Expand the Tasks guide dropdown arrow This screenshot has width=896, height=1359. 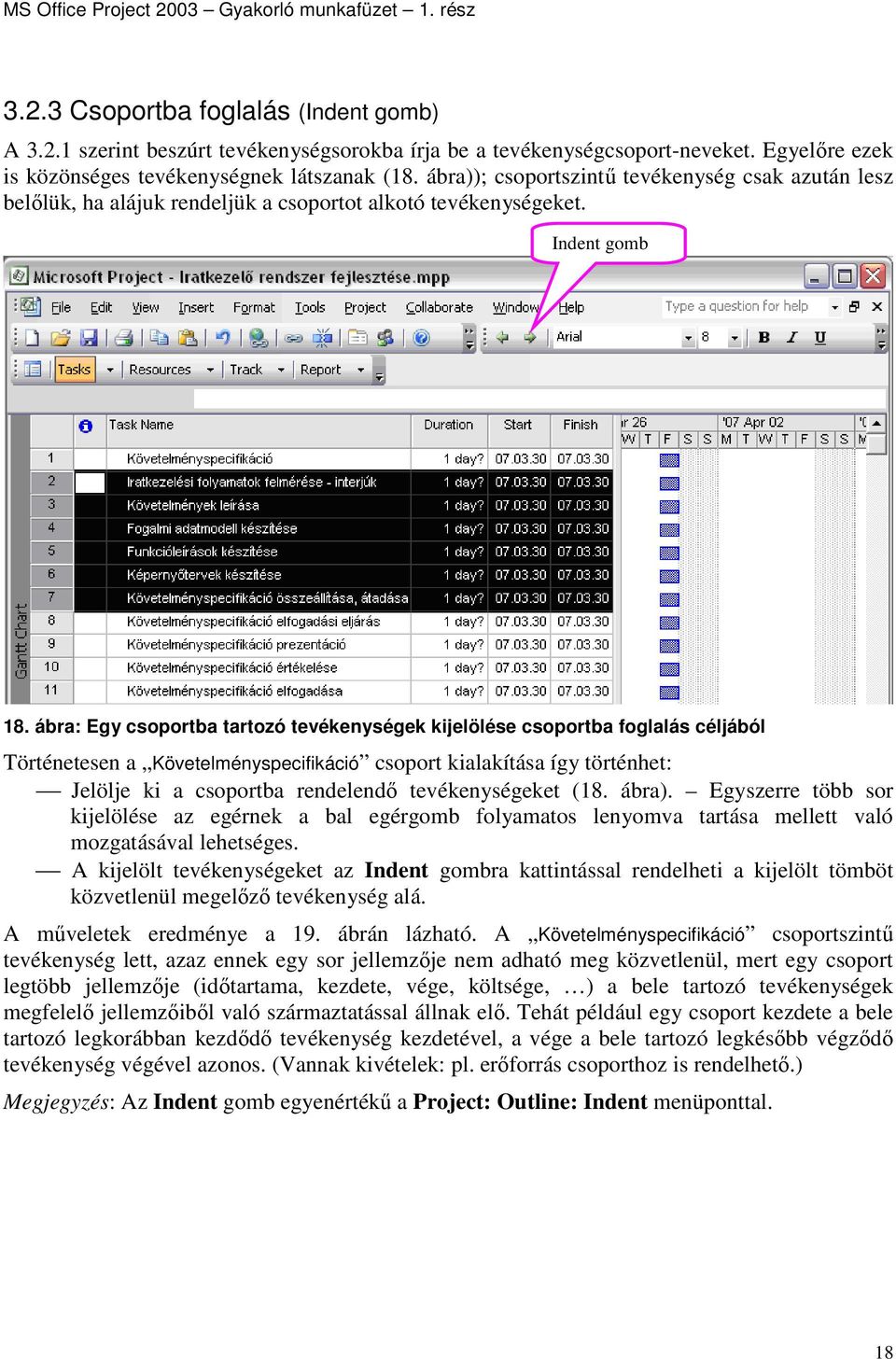[x=110, y=370]
